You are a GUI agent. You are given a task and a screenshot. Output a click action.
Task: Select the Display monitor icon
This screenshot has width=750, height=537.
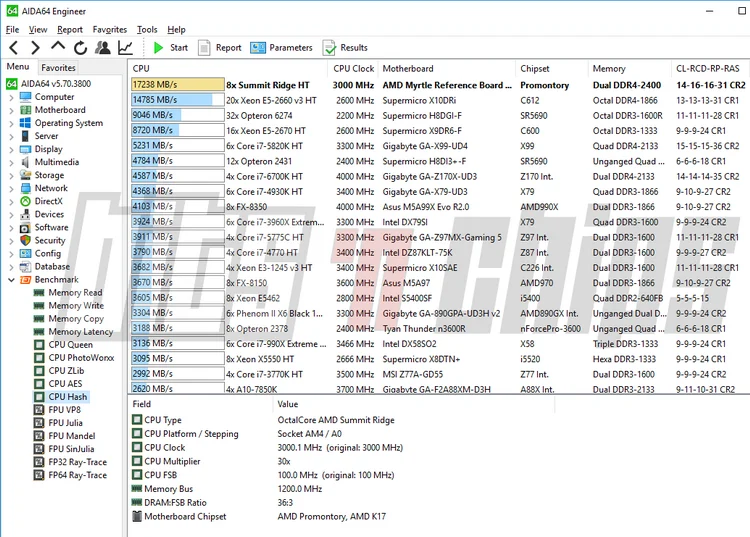(x=25, y=149)
